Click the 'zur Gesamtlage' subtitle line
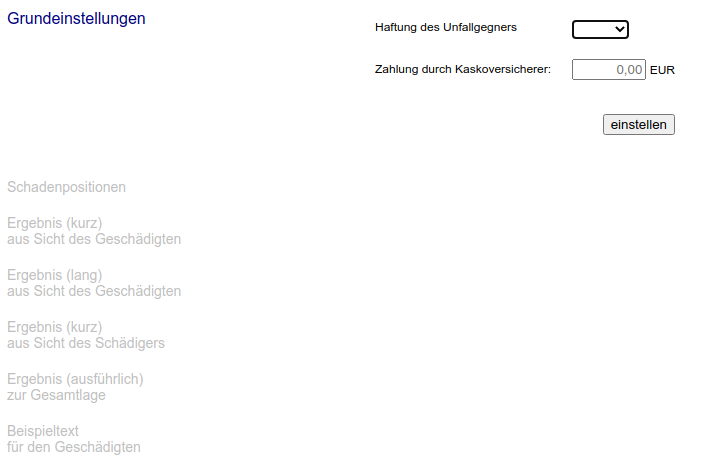 point(56,395)
